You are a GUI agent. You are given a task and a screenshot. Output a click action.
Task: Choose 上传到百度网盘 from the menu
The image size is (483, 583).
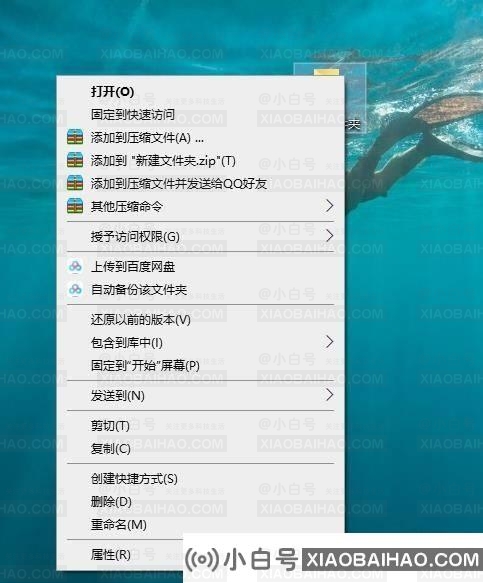(x=200, y=267)
